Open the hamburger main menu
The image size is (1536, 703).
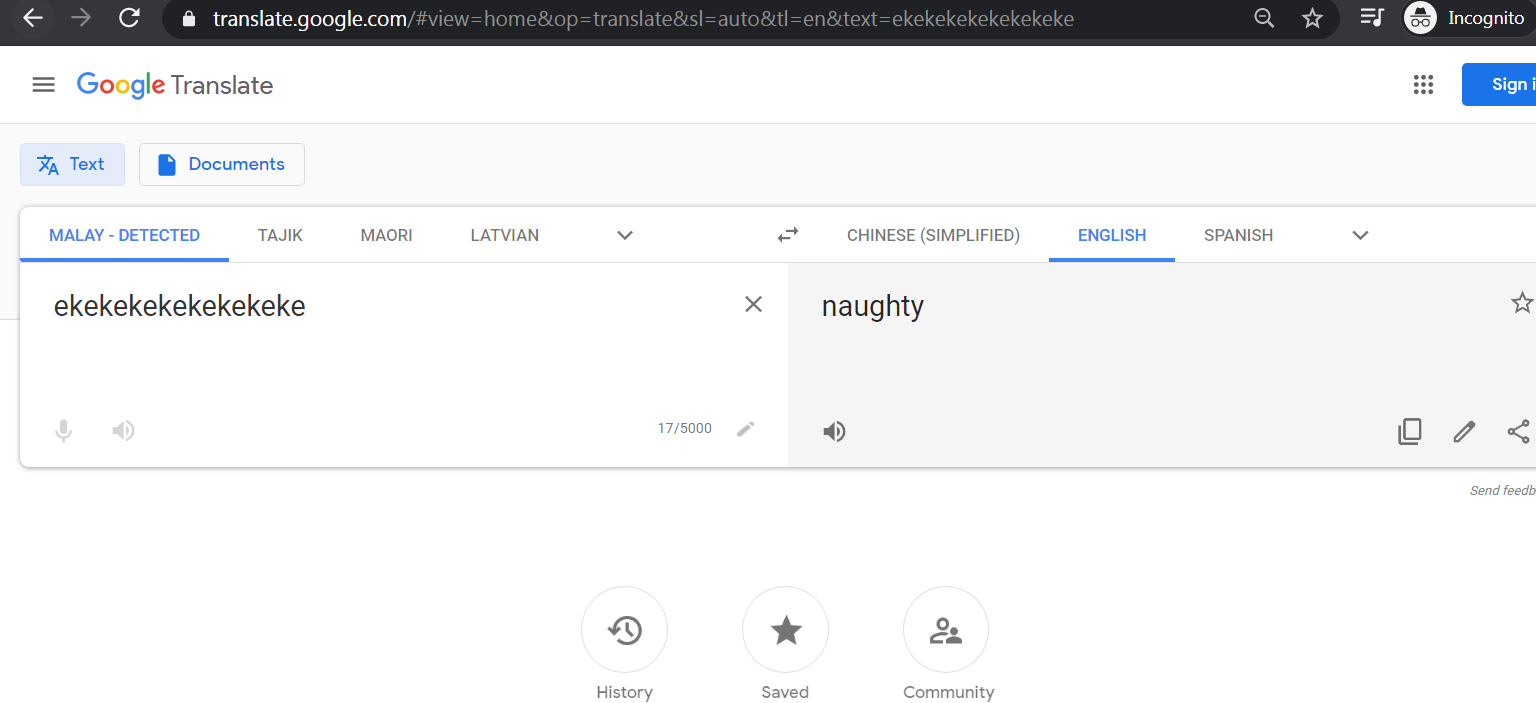click(43, 85)
